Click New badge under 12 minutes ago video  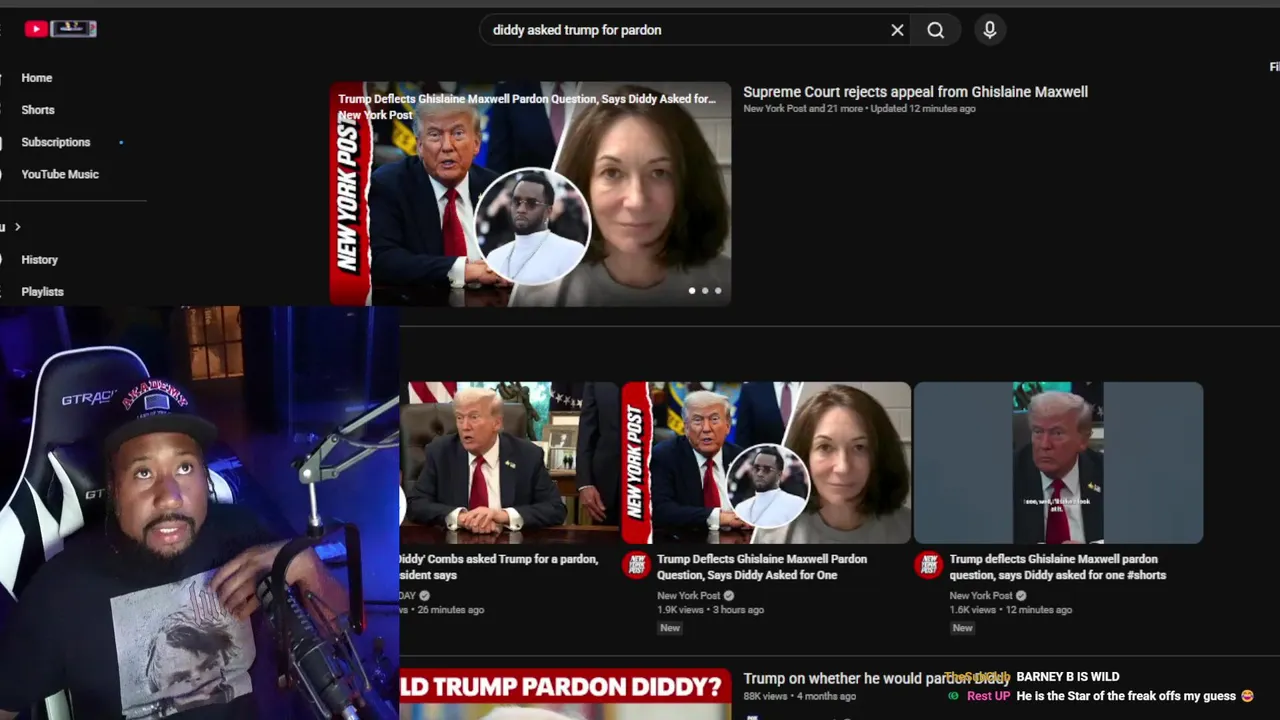coord(962,628)
